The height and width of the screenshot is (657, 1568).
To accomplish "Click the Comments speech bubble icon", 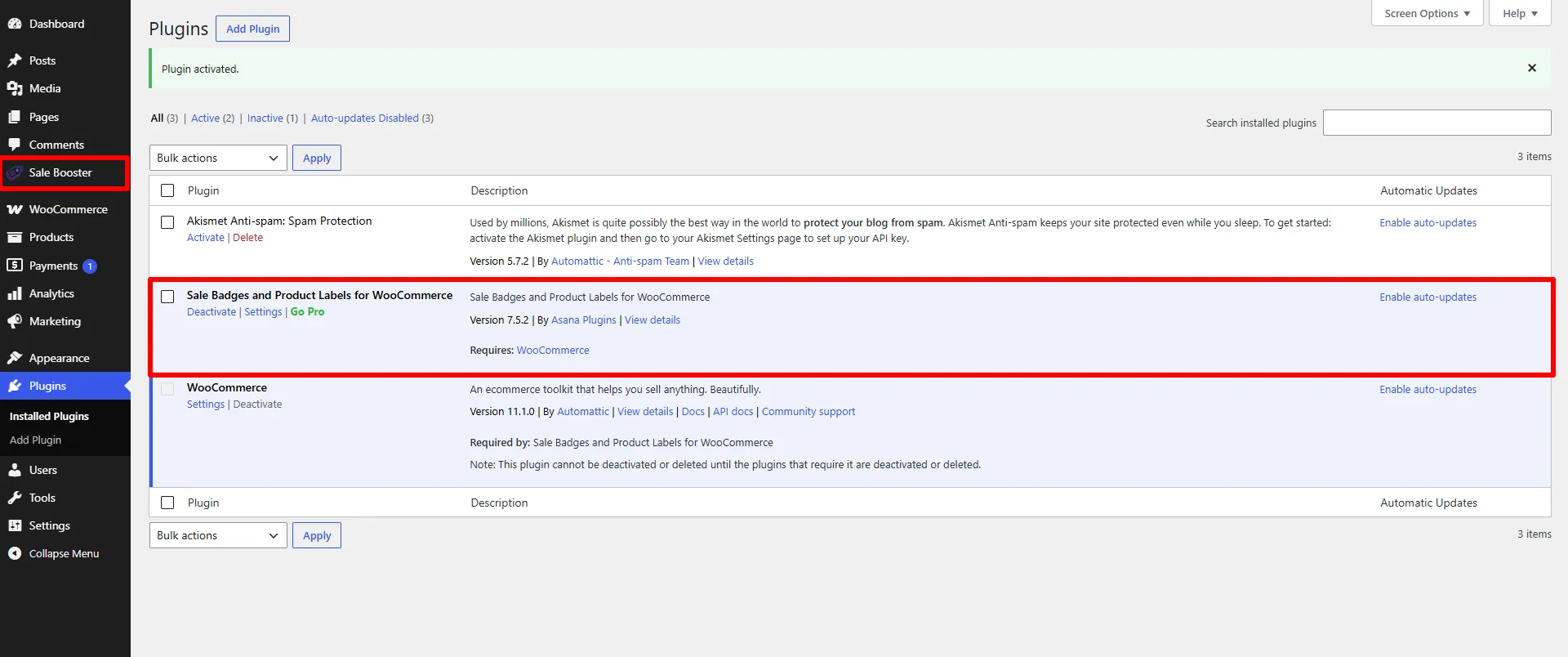I will pos(15,145).
